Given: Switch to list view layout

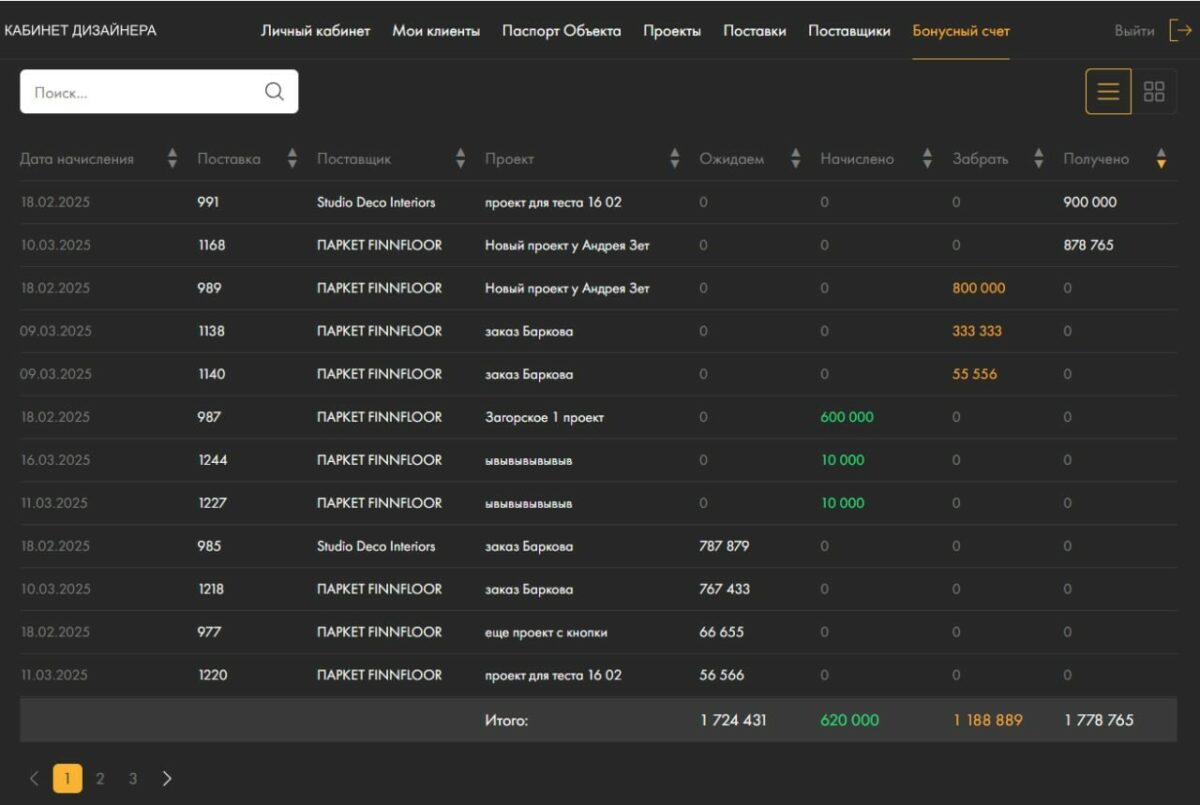Looking at the screenshot, I should coord(1108,92).
